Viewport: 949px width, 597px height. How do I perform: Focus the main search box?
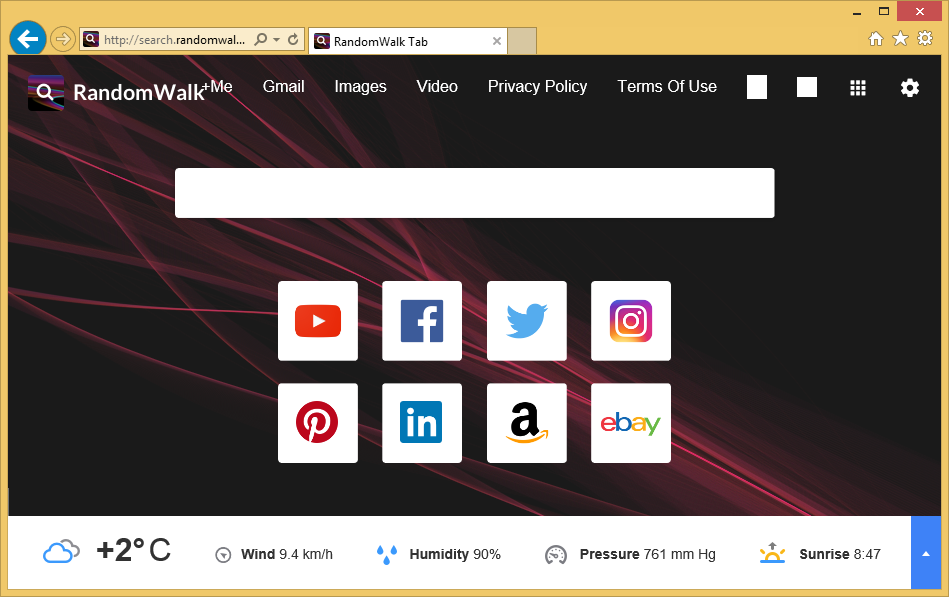point(474,193)
